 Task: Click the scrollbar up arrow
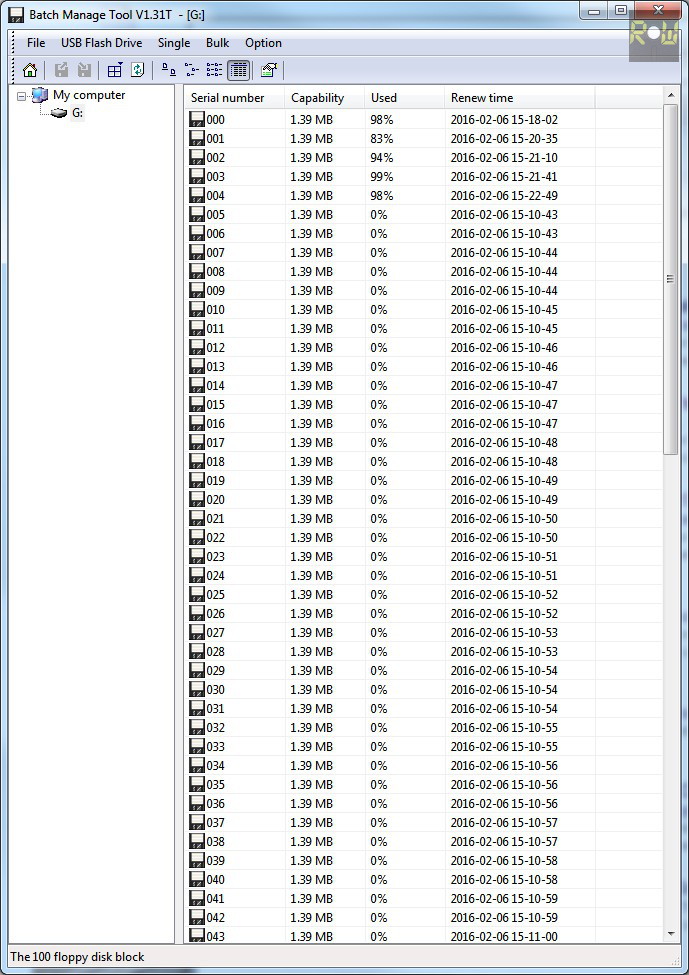[x=670, y=95]
